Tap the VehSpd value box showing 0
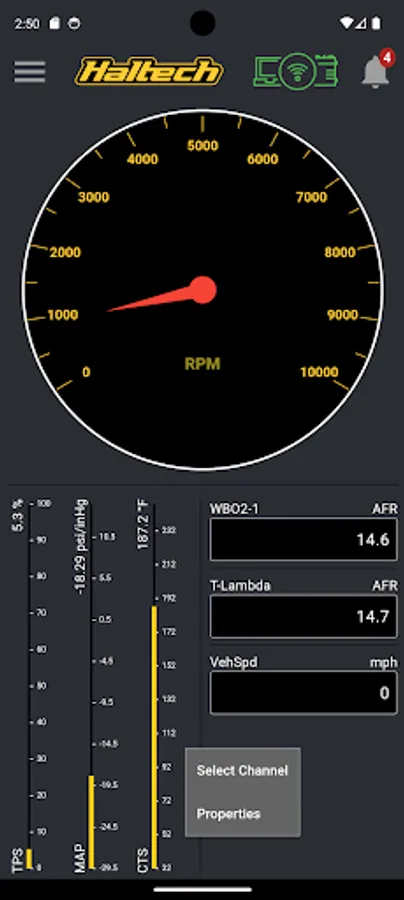 point(303,693)
